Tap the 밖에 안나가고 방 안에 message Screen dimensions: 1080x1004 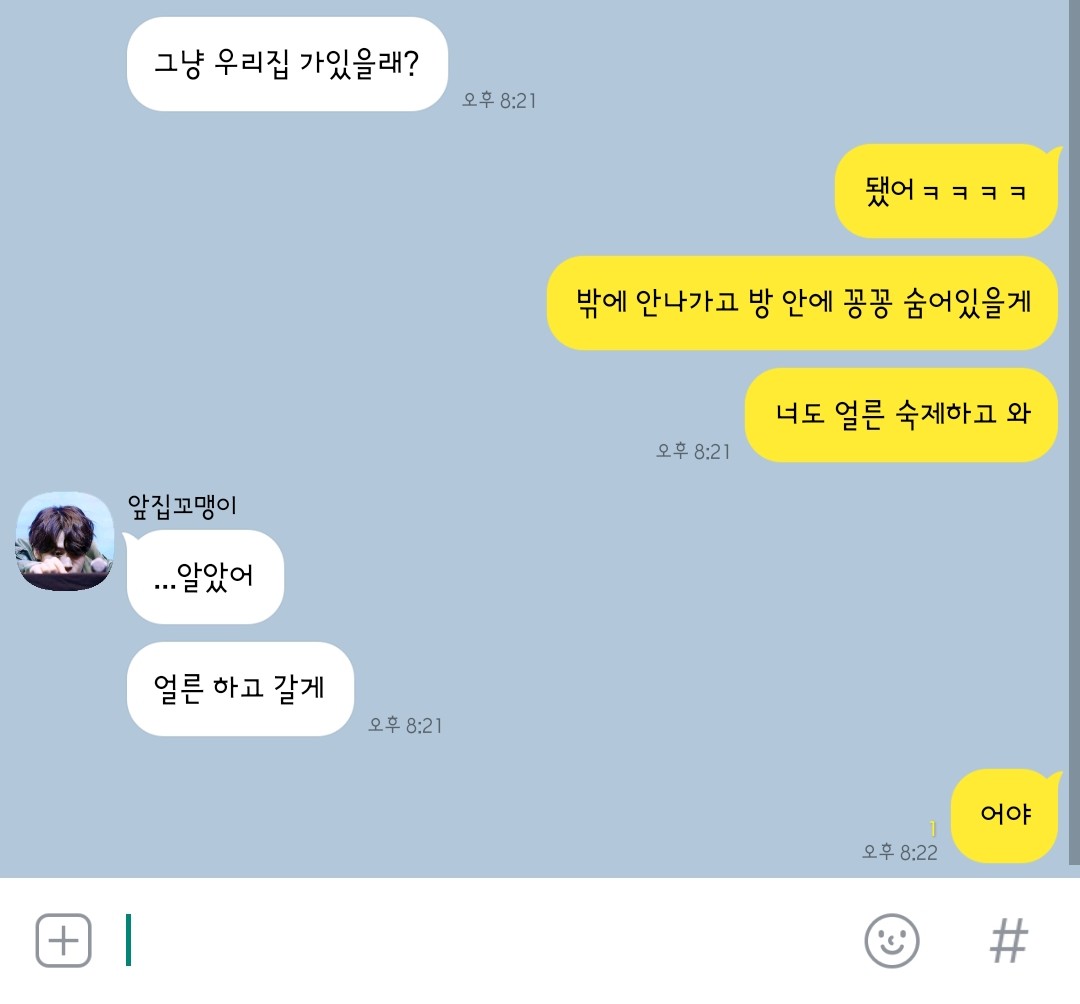coord(802,303)
